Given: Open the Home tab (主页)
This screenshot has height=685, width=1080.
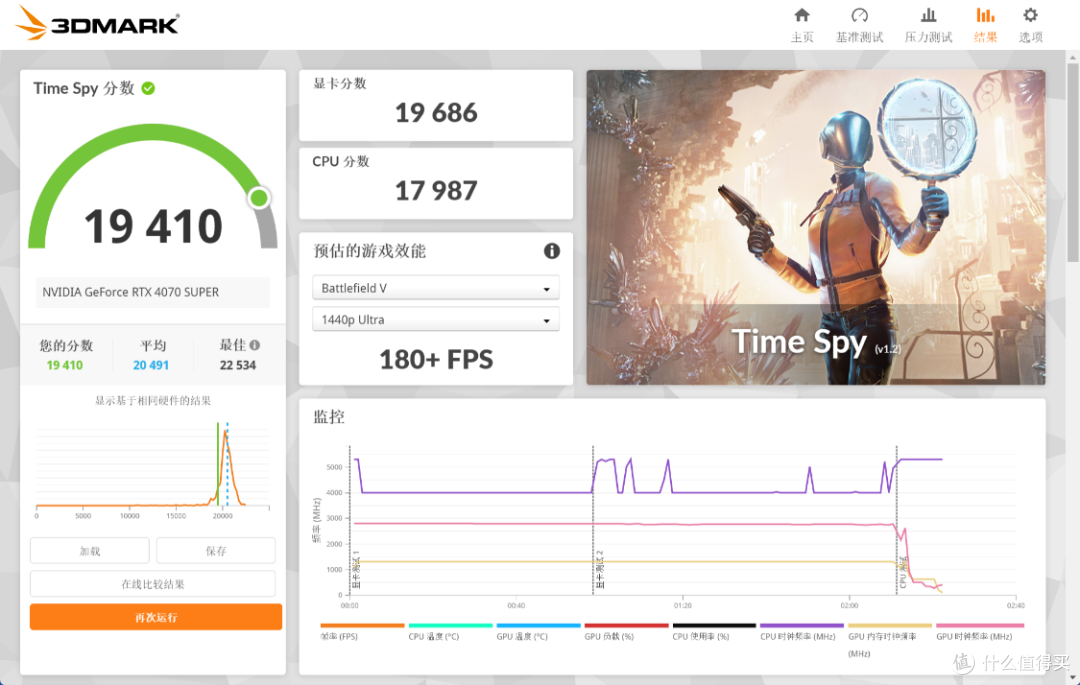Looking at the screenshot, I should 802,25.
